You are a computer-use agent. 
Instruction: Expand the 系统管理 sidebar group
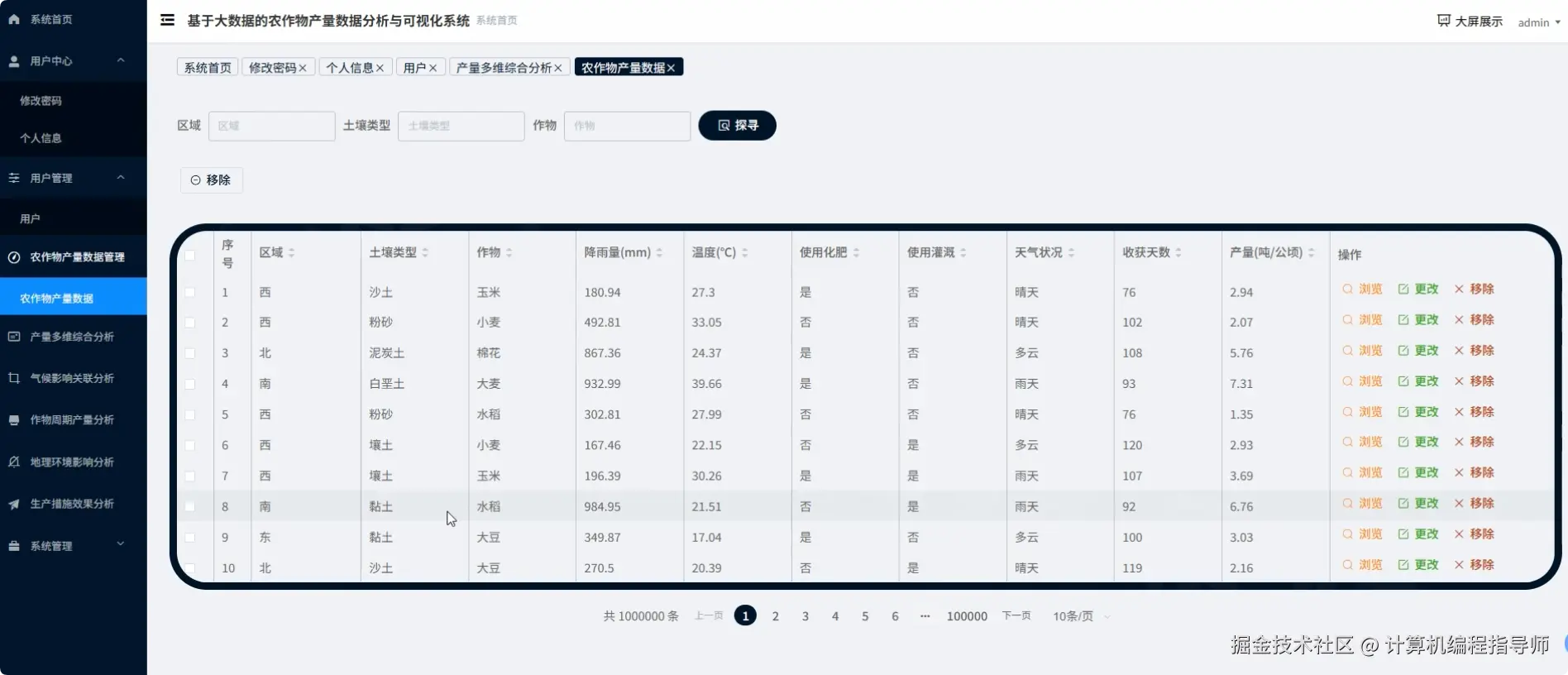click(x=74, y=546)
